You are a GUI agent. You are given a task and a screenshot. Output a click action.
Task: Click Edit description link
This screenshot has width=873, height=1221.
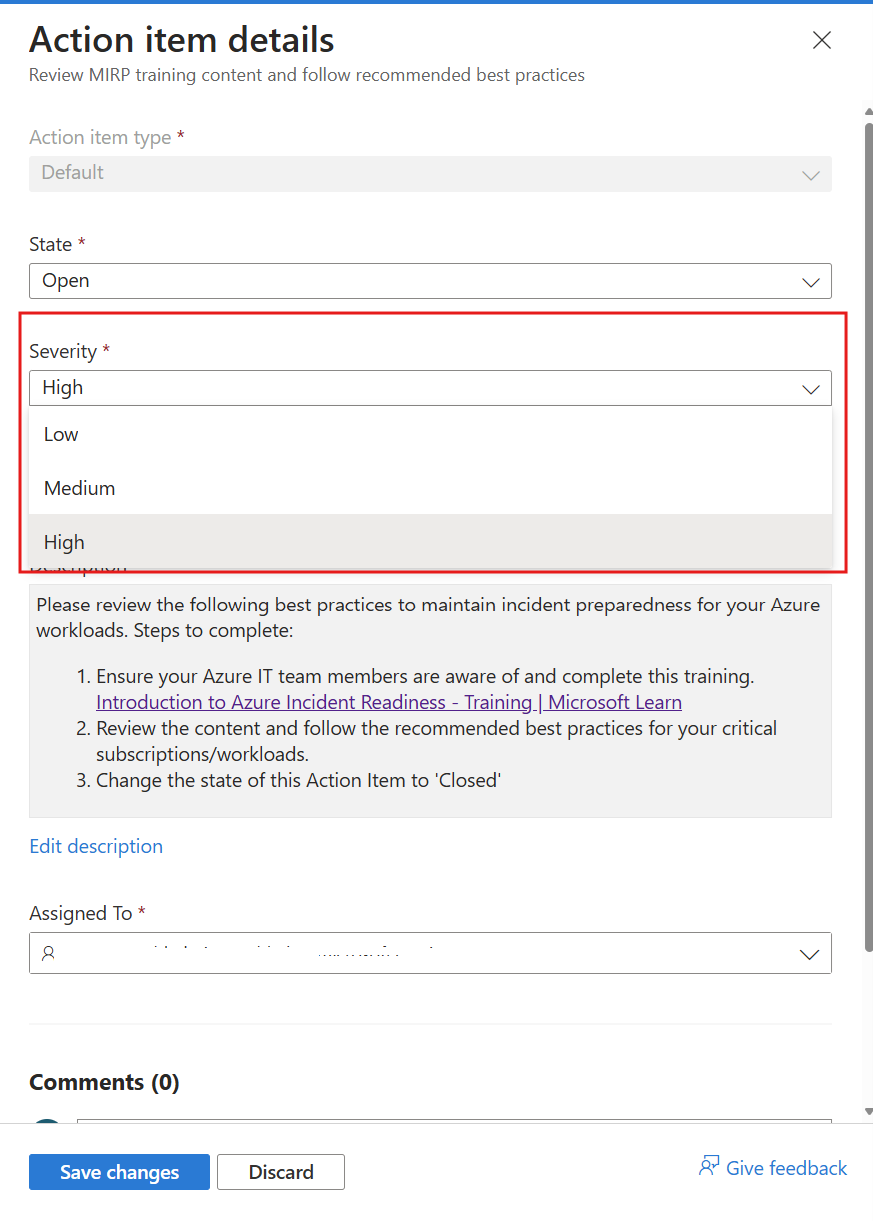(96, 846)
